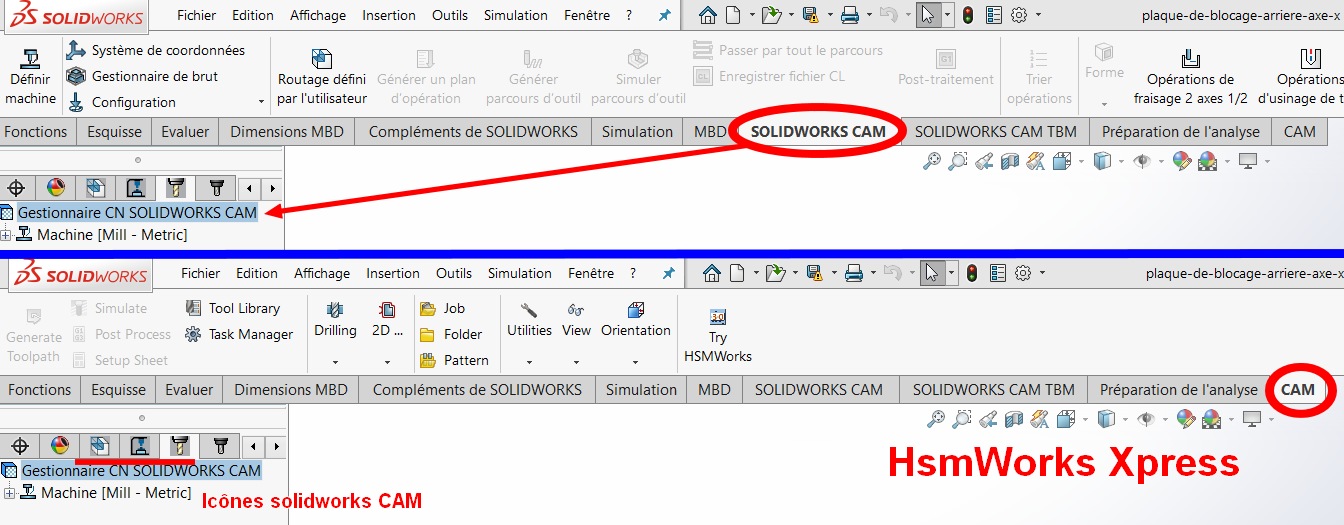Click the Print icon in upper quick-access bar
This screenshot has width=1344, height=525.
pyautogui.click(x=849, y=15)
